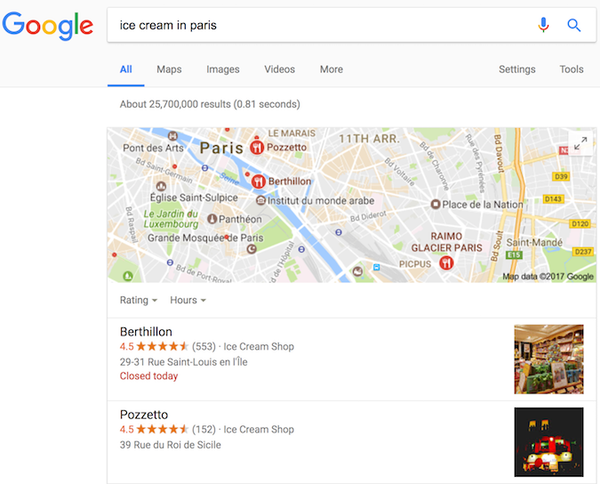Open the Tools search options
Screen dimensions: 600x484
click(x=571, y=69)
